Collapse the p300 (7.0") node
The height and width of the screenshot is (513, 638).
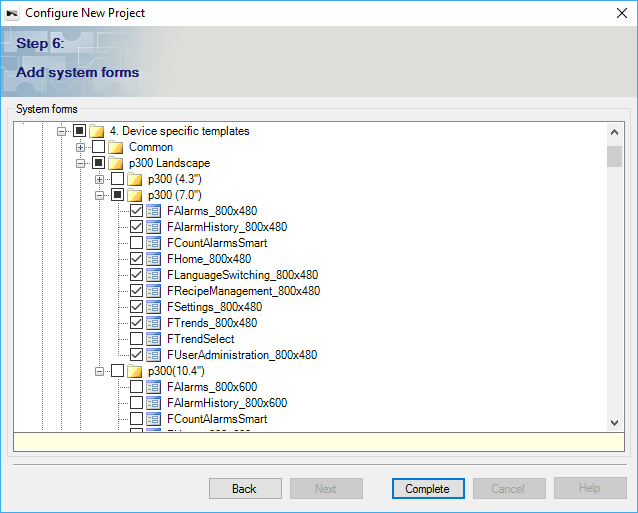[x=100, y=196]
